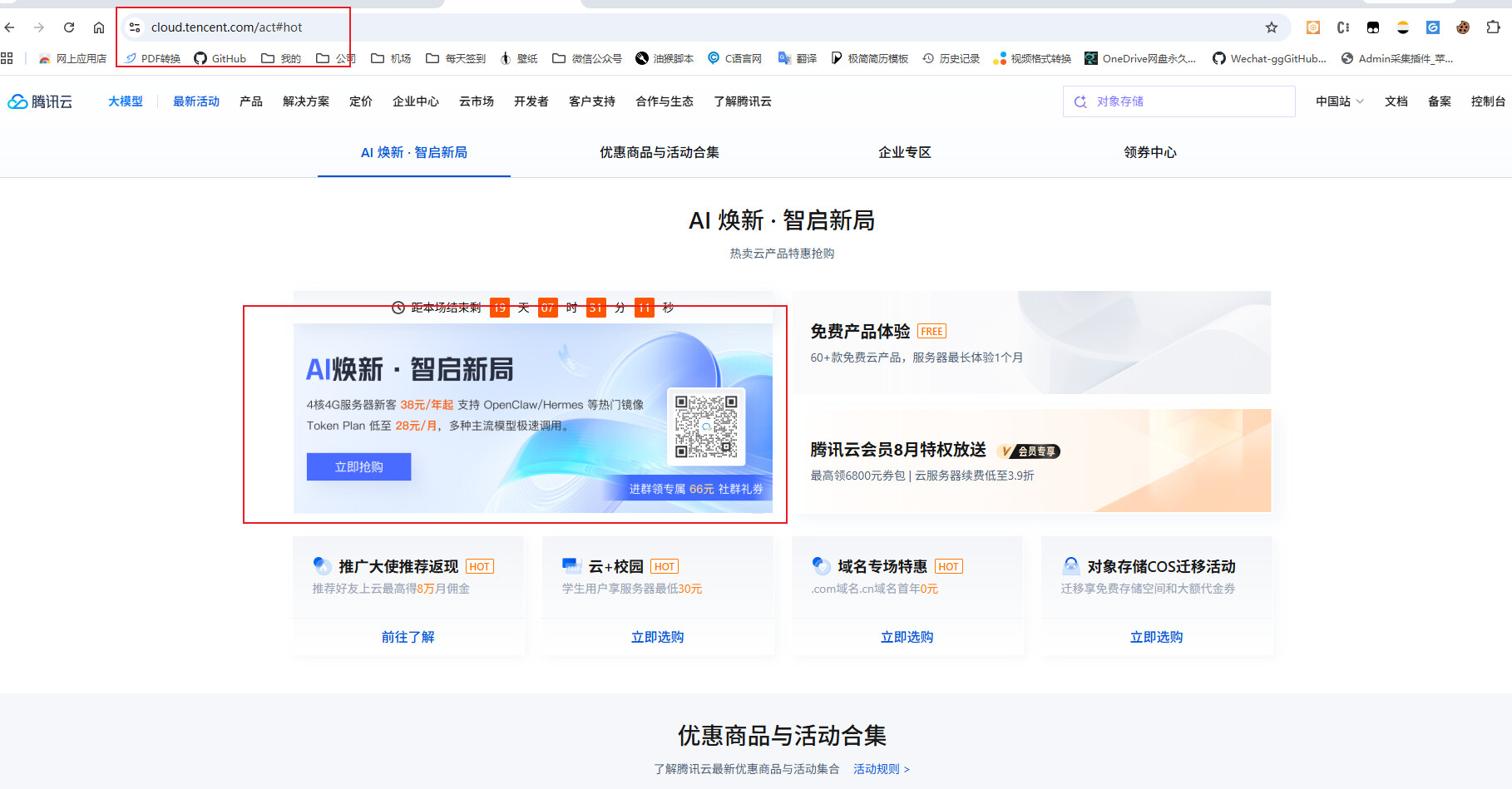
Task: Expand the 每天签到 bookmark folder
Action: point(456,58)
